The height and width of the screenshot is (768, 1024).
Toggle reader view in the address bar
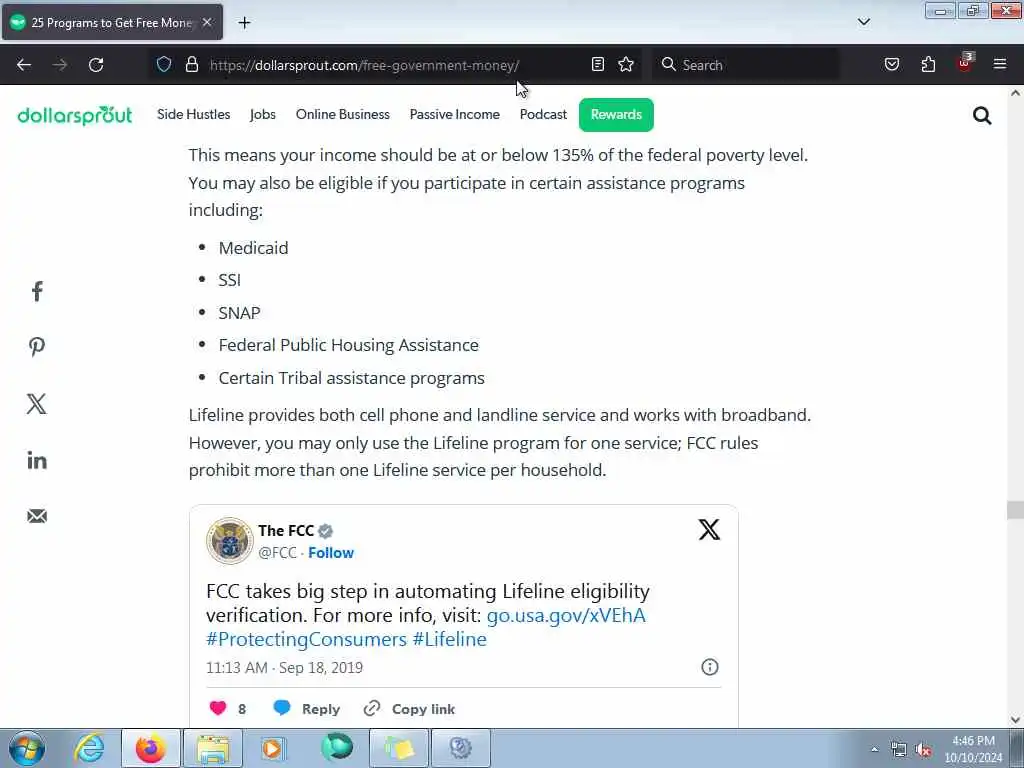tap(597, 65)
